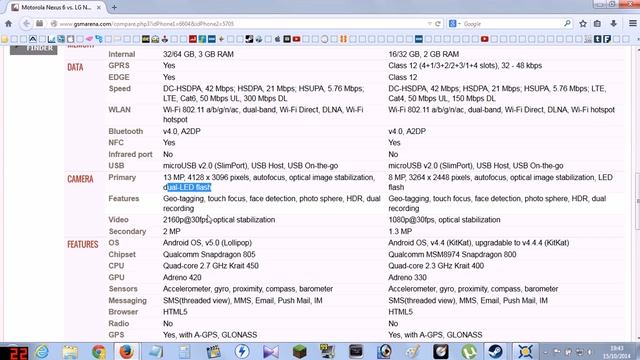Click the Chipset row label
The image size is (640, 360).
point(122,254)
